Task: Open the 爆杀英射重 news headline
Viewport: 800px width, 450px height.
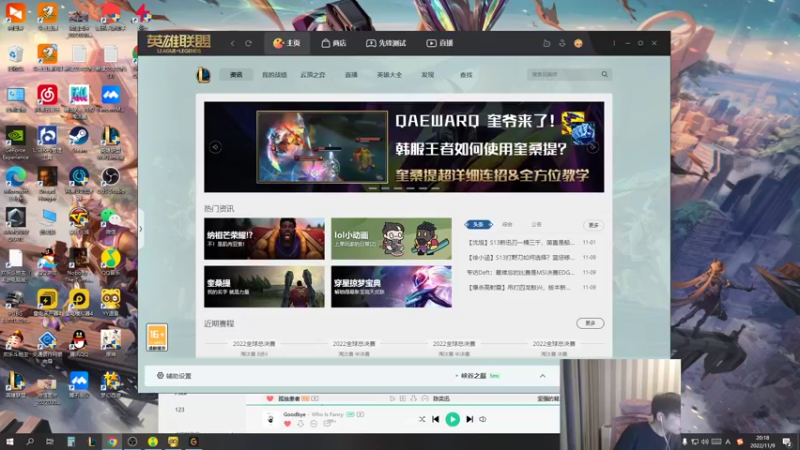Action: click(x=519, y=287)
